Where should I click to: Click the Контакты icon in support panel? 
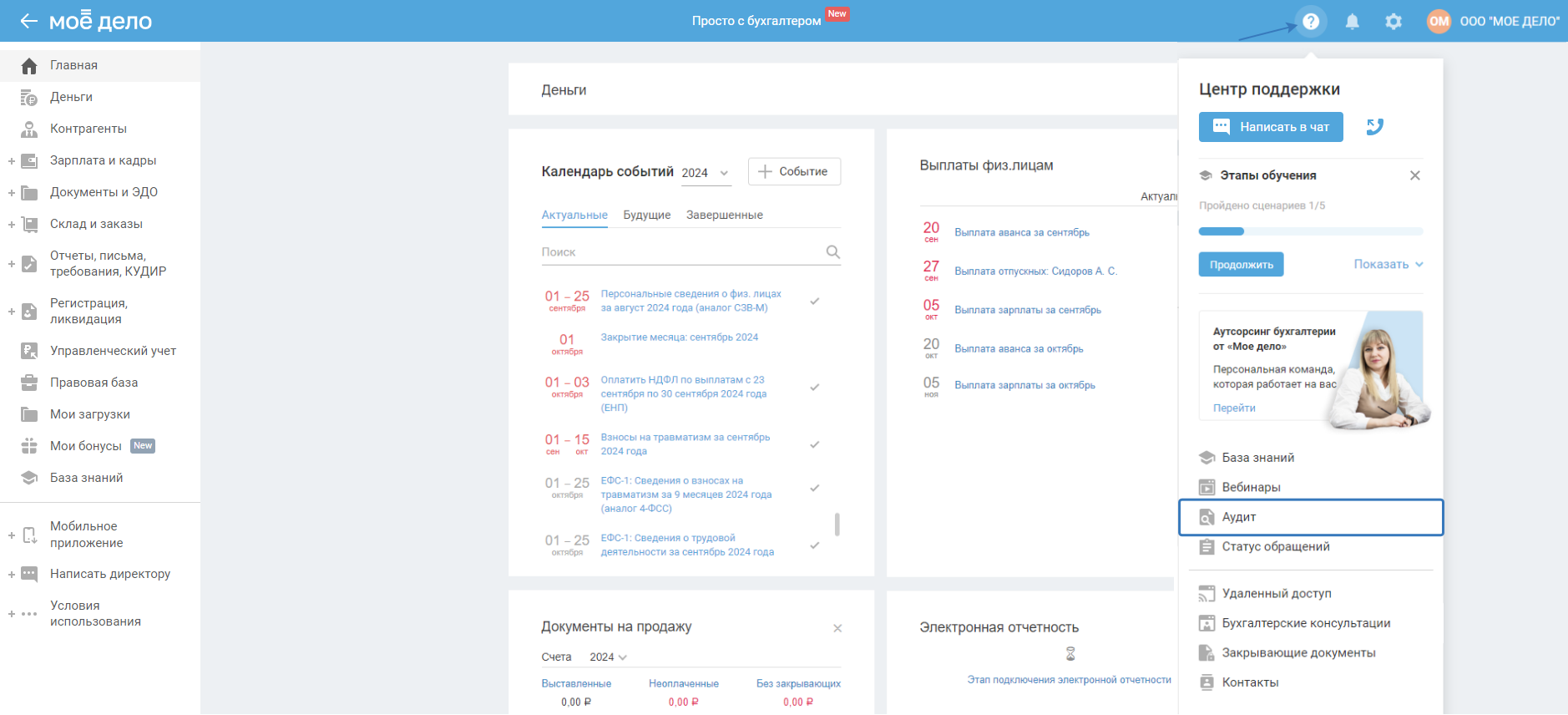(1206, 682)
